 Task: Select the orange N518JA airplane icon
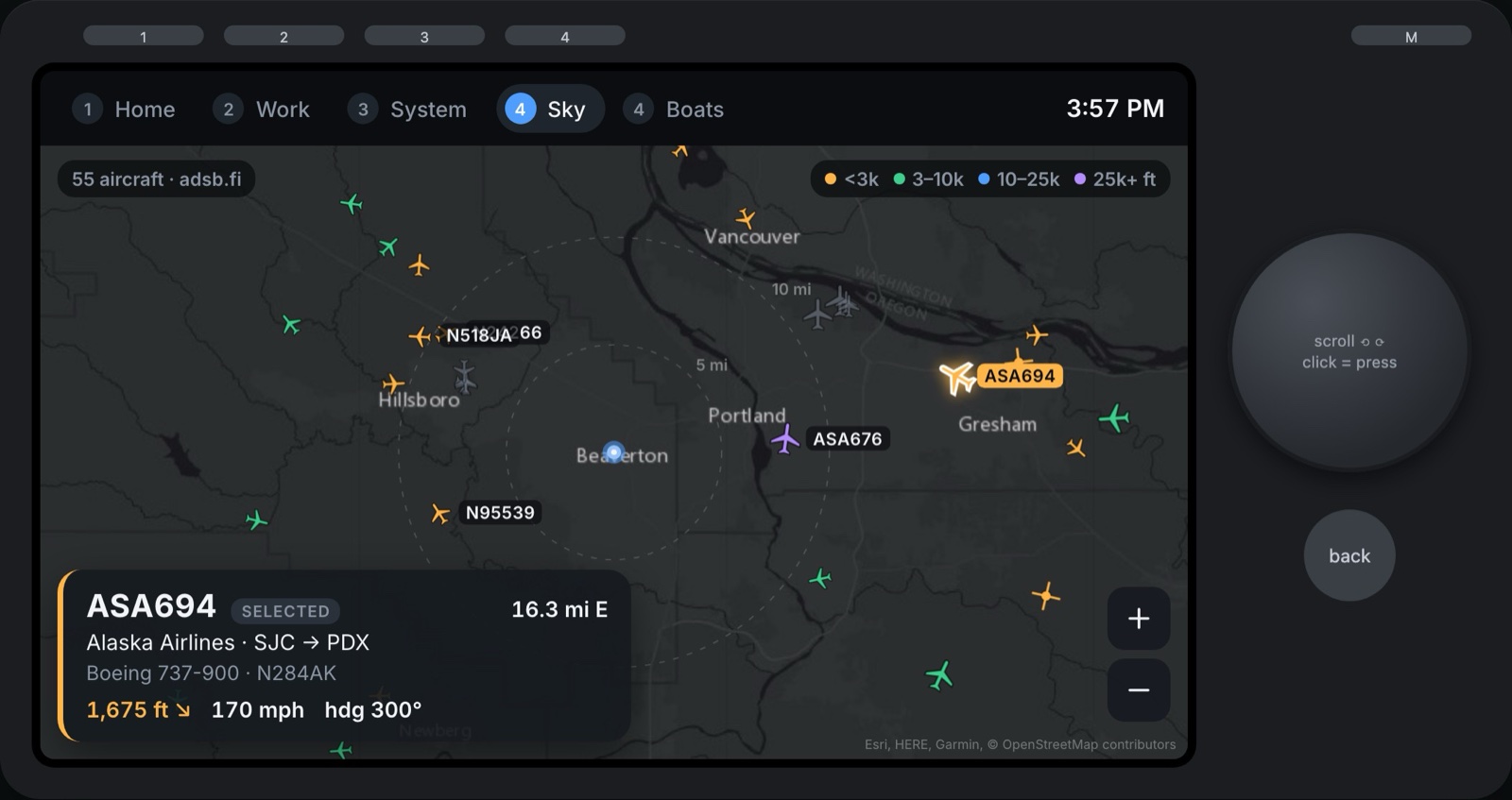pos(419,336)
